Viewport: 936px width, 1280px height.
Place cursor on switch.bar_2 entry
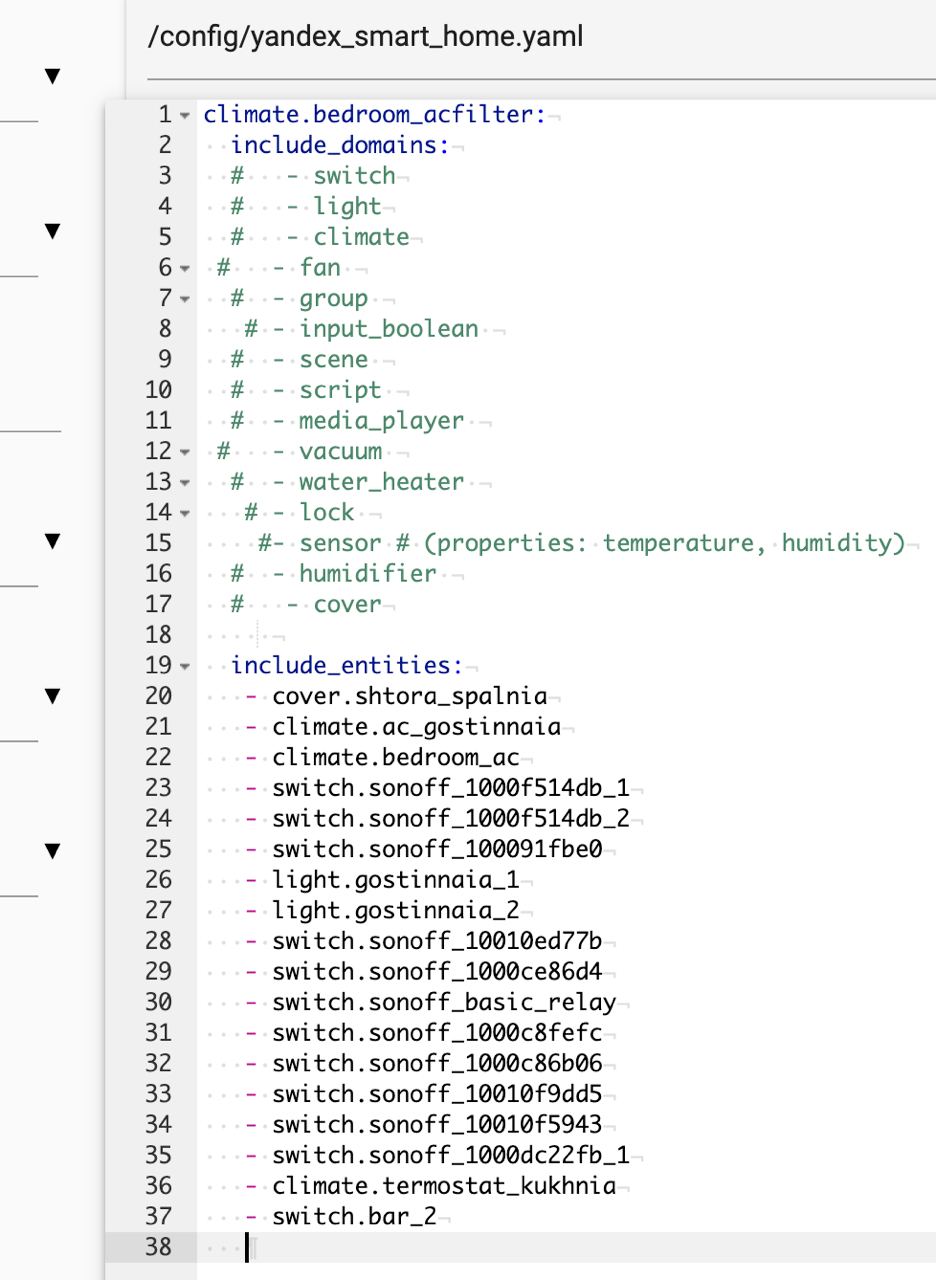click(x=354, y=1217)
